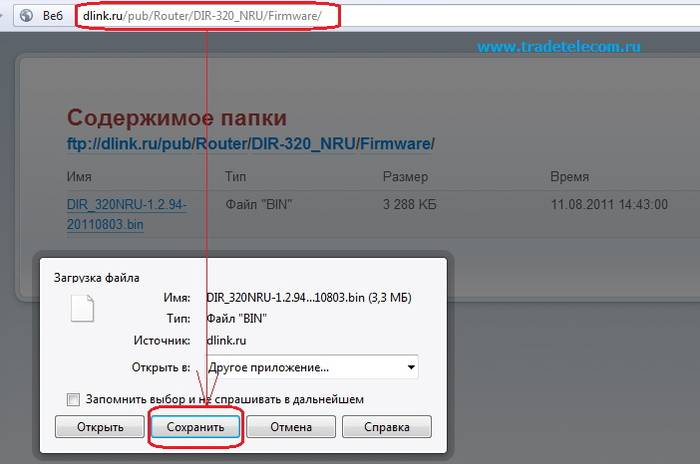700x464 pixels.
Task: Click the address bar URL field
Action: point(388,16)
